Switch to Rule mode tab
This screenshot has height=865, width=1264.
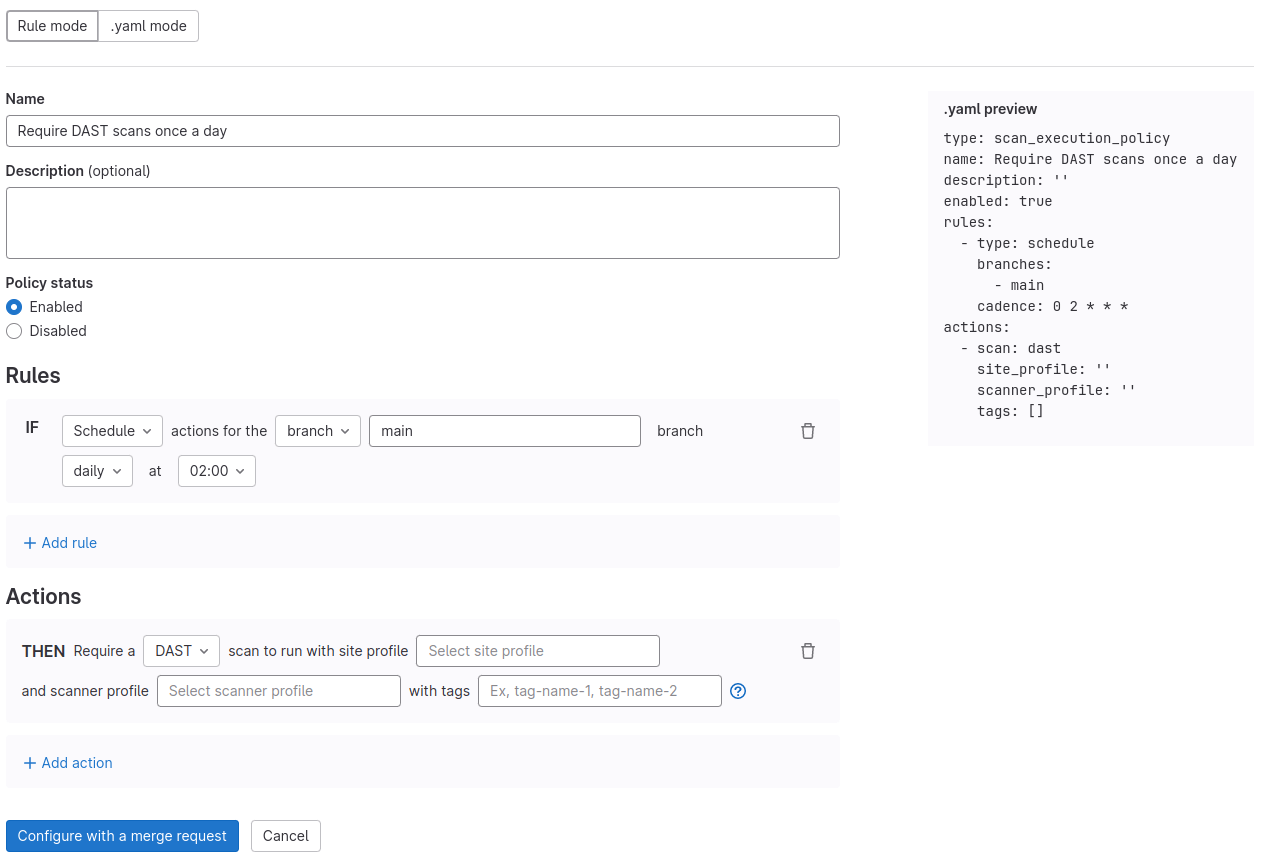[x=52, y=26]
